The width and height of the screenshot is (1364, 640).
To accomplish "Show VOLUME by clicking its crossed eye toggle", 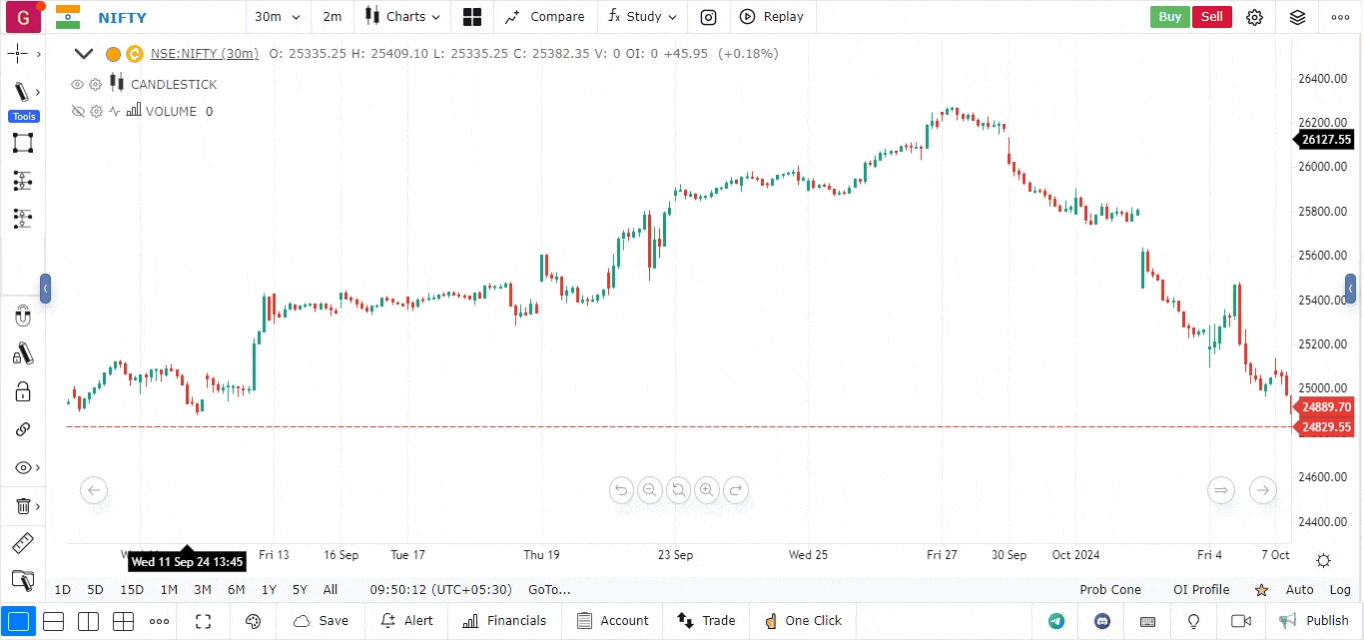I will (x=77, y=111).
